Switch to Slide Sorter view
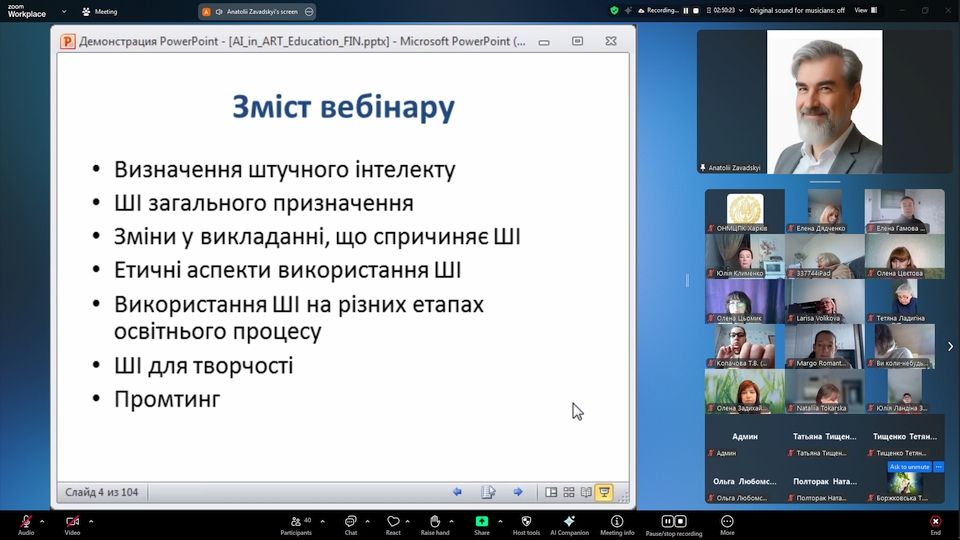The height and width of the screenshot is (540, 960). 569,492
